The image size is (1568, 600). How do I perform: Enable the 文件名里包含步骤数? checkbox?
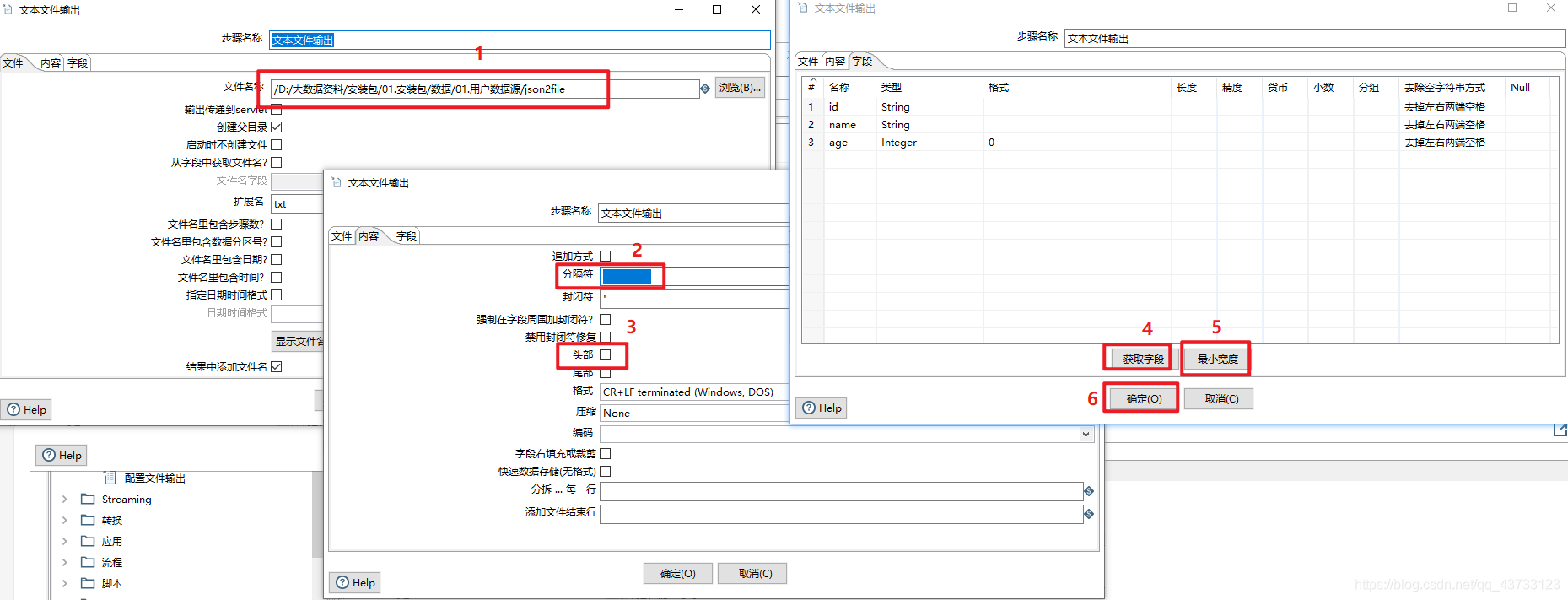(277, 224)
